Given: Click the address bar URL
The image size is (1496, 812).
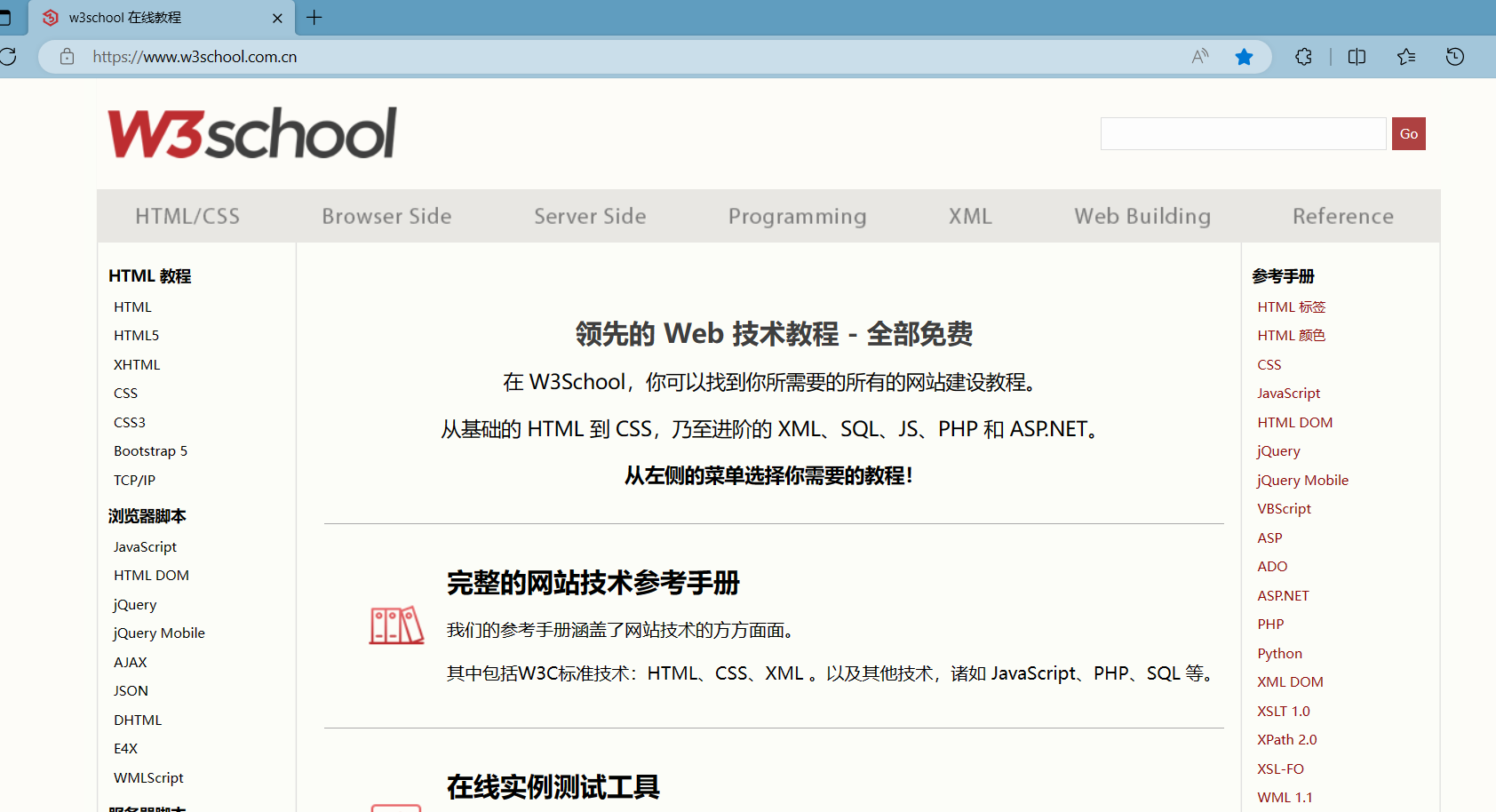Looking at the screenshot, I should click(195, 57).
